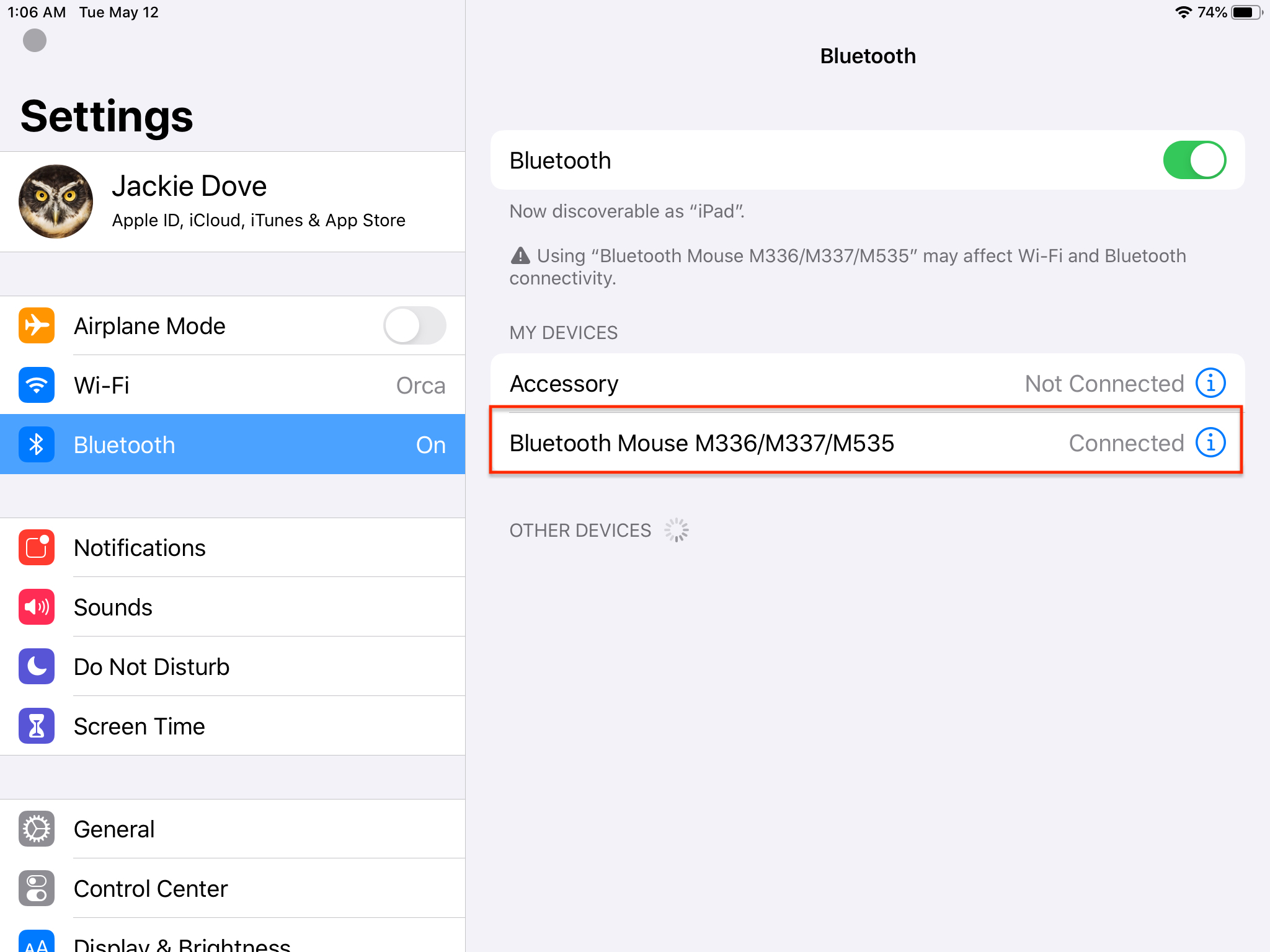Open Jackie Dove Apple ID account
The image size is (1270, 952).
233,202
